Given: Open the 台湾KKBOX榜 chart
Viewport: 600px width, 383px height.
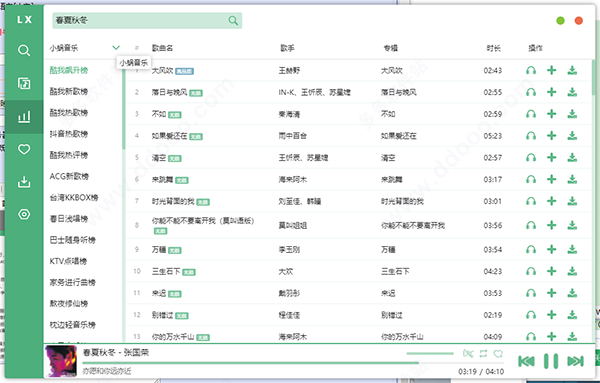Looking at the screenshot, I should [x=74, y=198].
